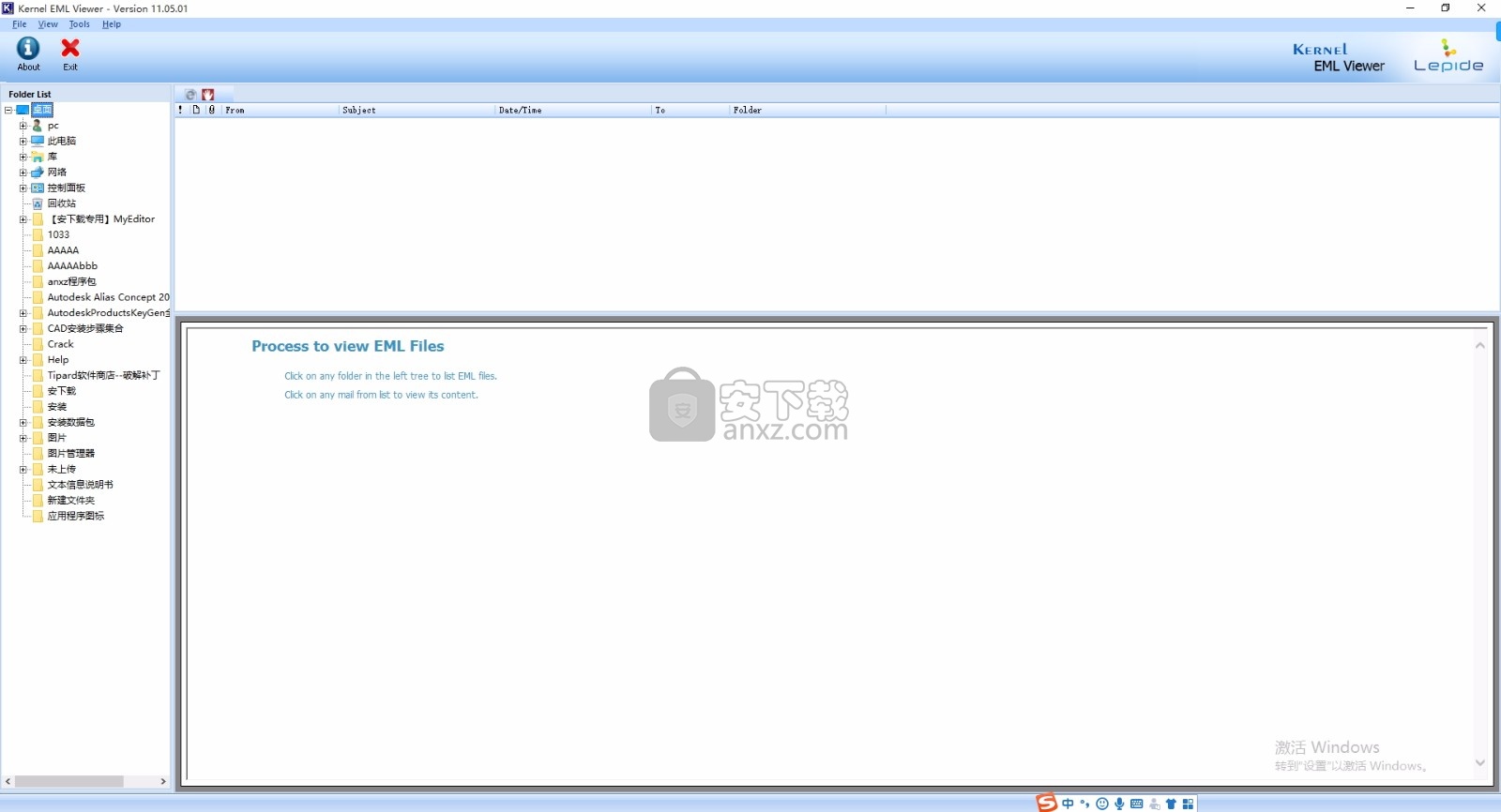
Task: Expand the 未上传 folder node
Action: [23, 469]
